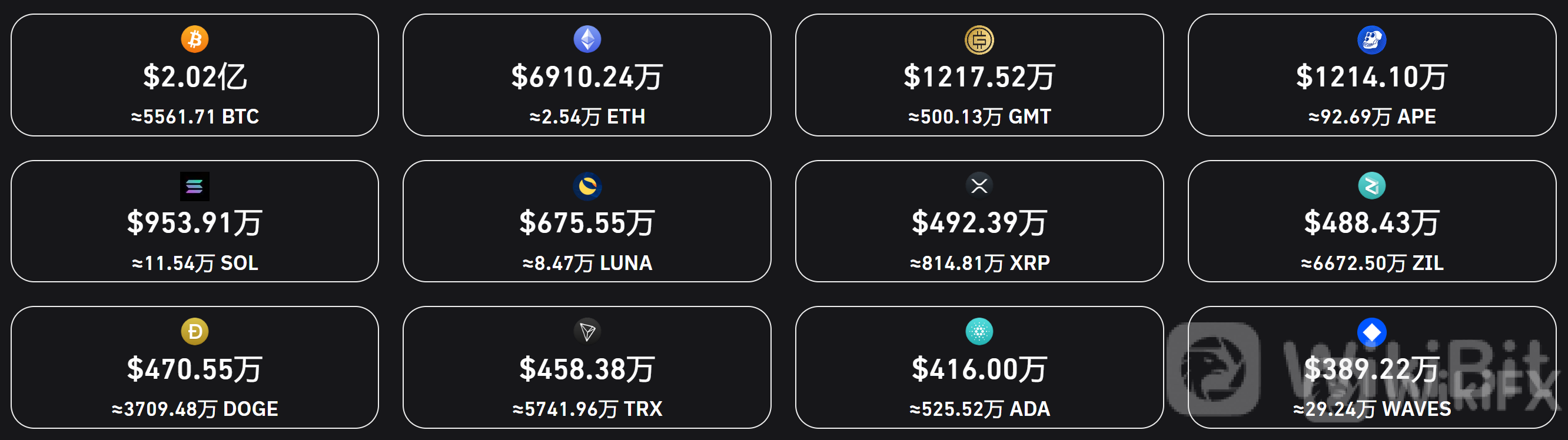The height and width of the screenshot is (440, 1568).
Task: Select the ≈500.13万 GMT text
Action: tap(979, 117)
